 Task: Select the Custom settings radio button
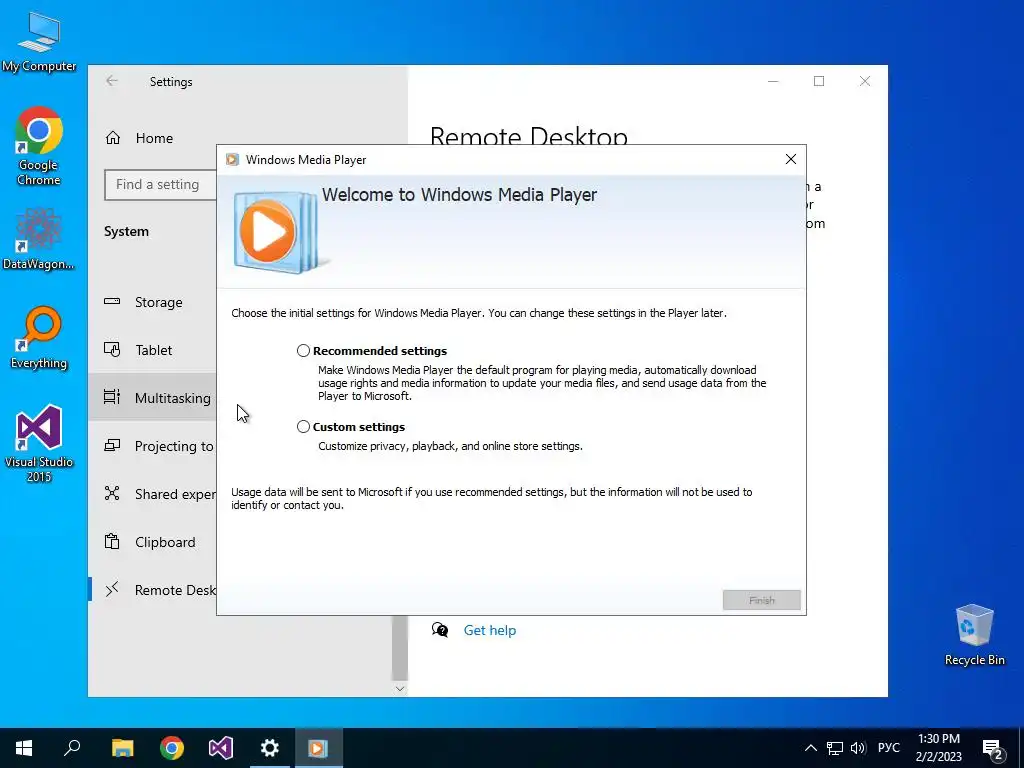click(x=303, y=426)
